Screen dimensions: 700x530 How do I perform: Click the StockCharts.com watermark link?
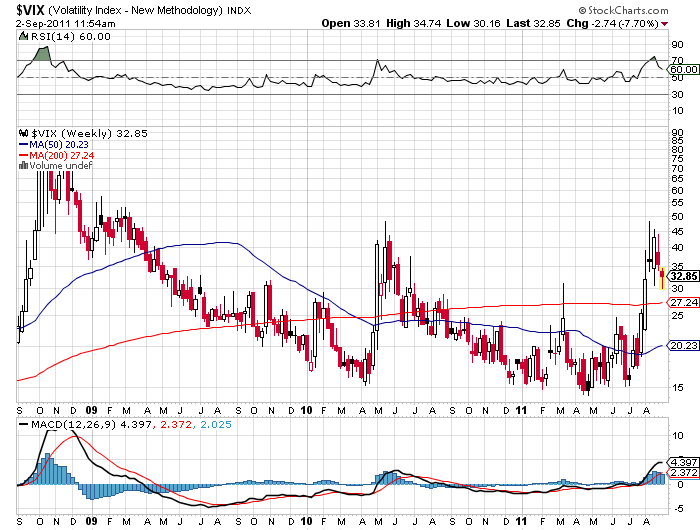click(628, 10)
